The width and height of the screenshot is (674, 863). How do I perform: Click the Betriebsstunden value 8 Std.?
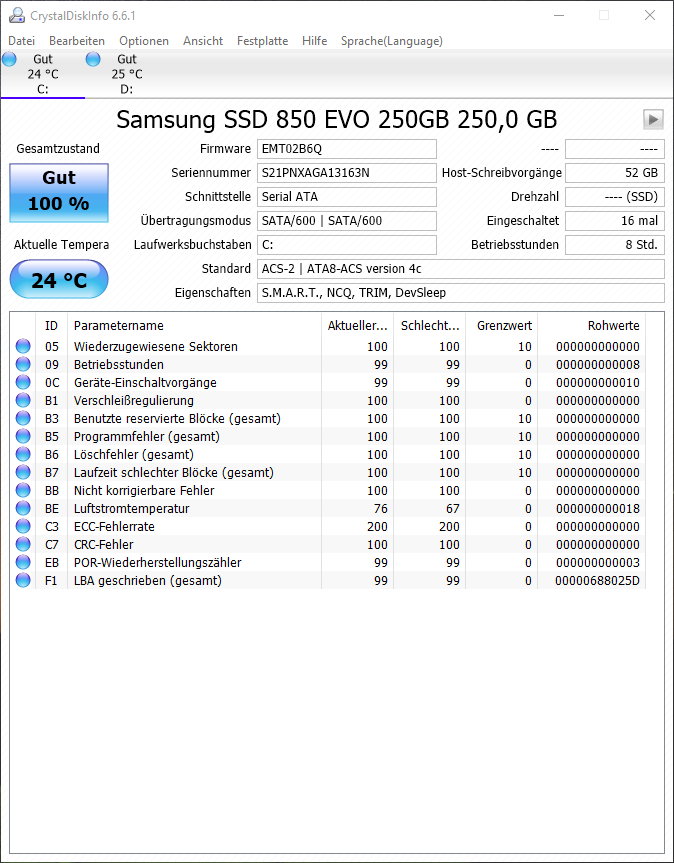(615, 245)
